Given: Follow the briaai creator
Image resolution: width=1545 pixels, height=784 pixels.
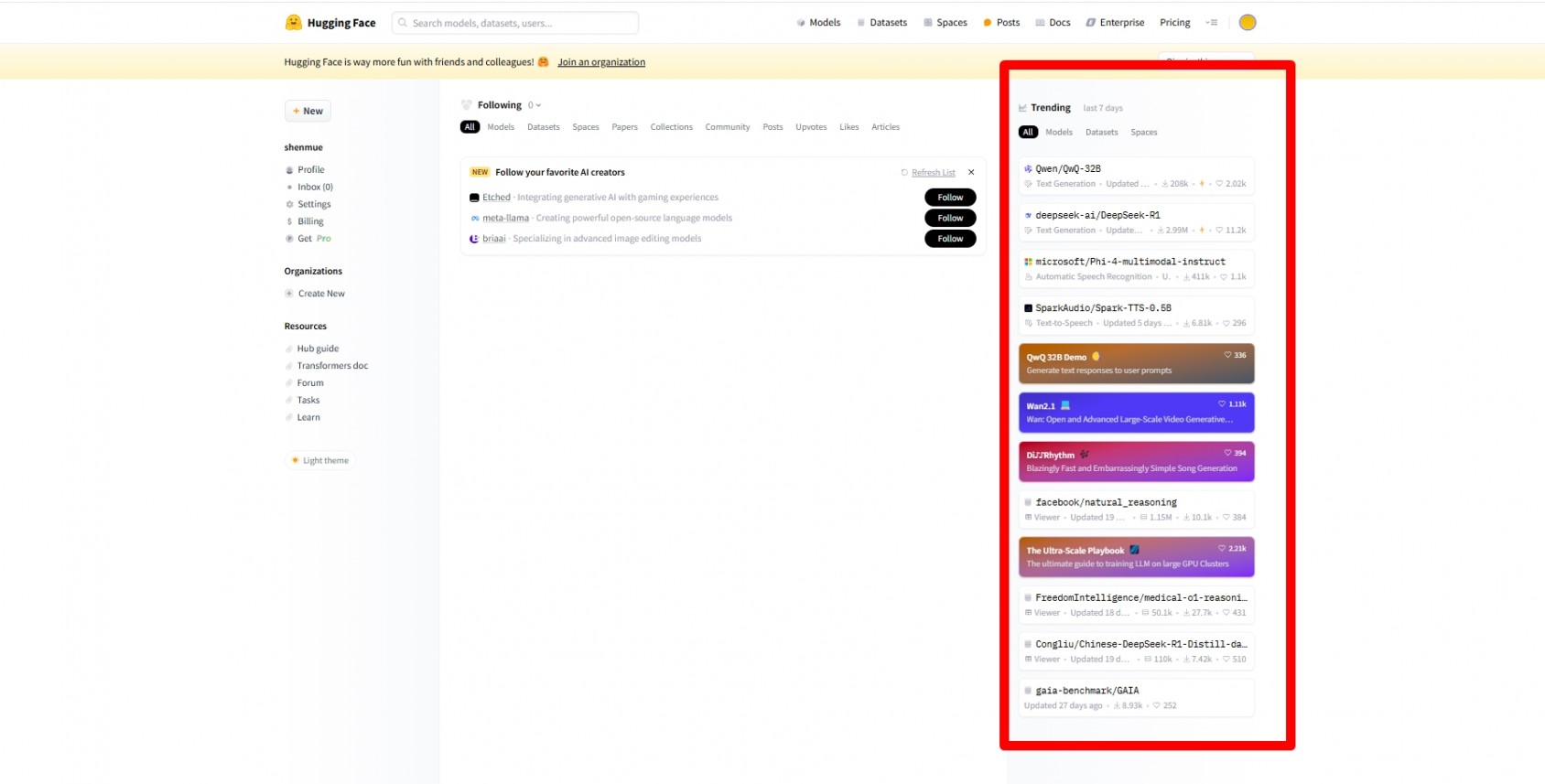Looking at the screenshot, I should point(950,239).
